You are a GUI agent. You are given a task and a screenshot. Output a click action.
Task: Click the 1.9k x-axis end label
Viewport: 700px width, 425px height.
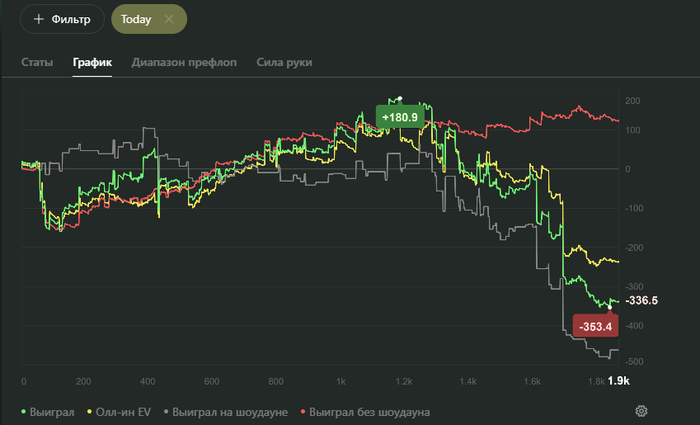[619, 381]
